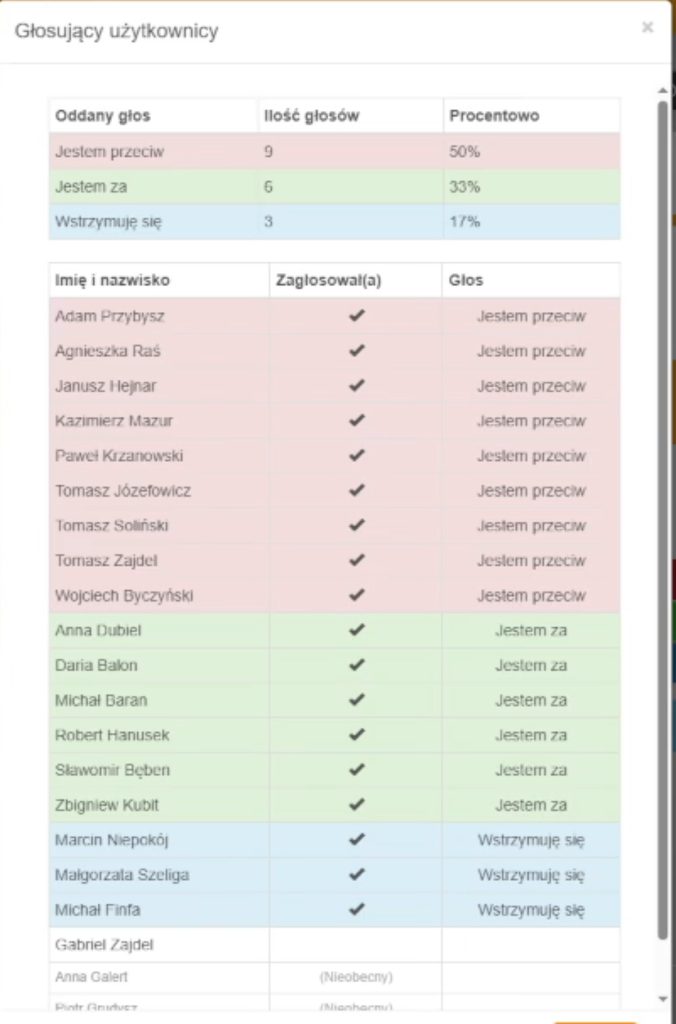Click the name Gabriel Zajdel

[104, 944]
